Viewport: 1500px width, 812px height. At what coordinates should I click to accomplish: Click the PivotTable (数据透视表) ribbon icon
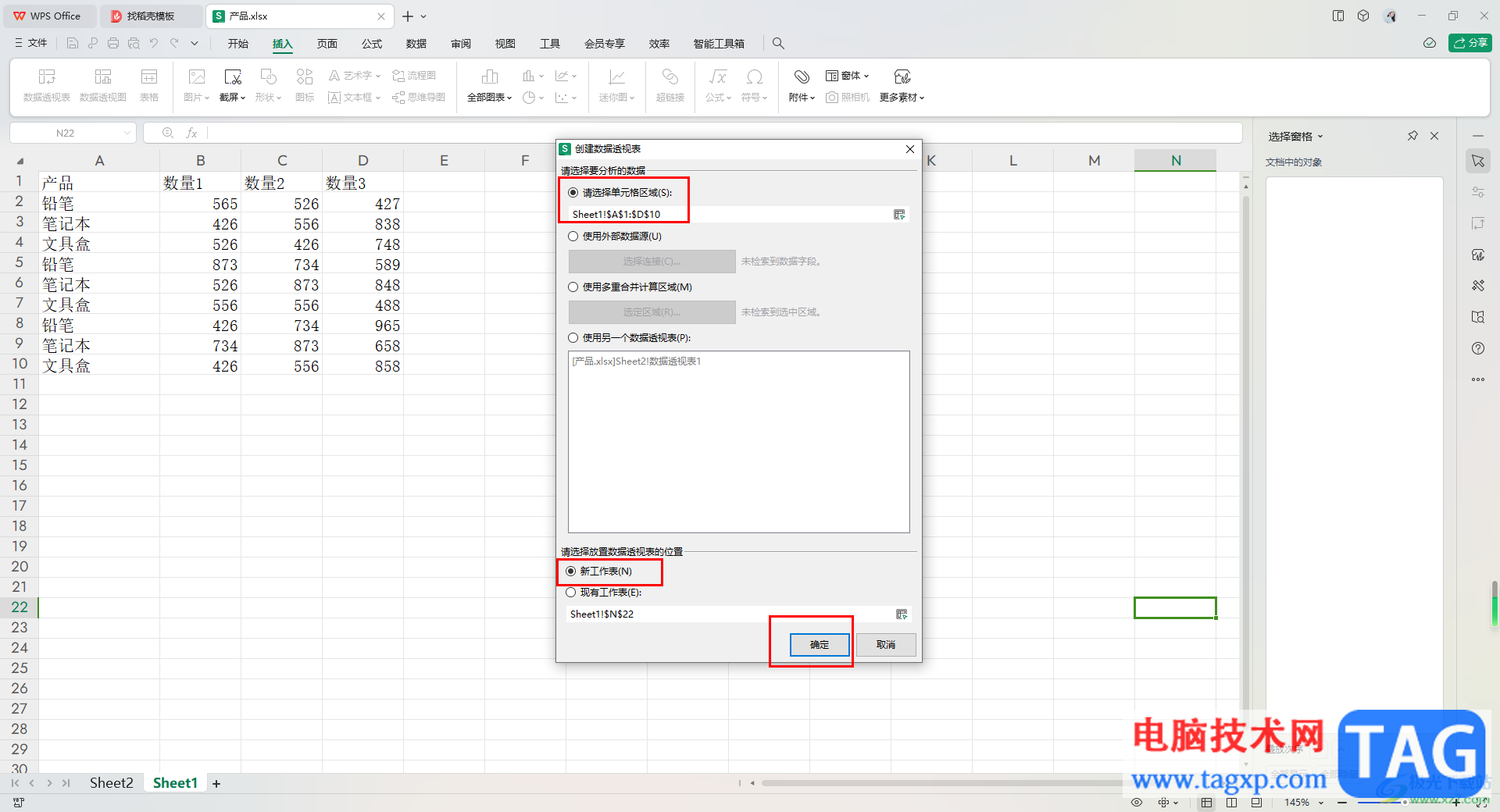[x=47, y=84]
